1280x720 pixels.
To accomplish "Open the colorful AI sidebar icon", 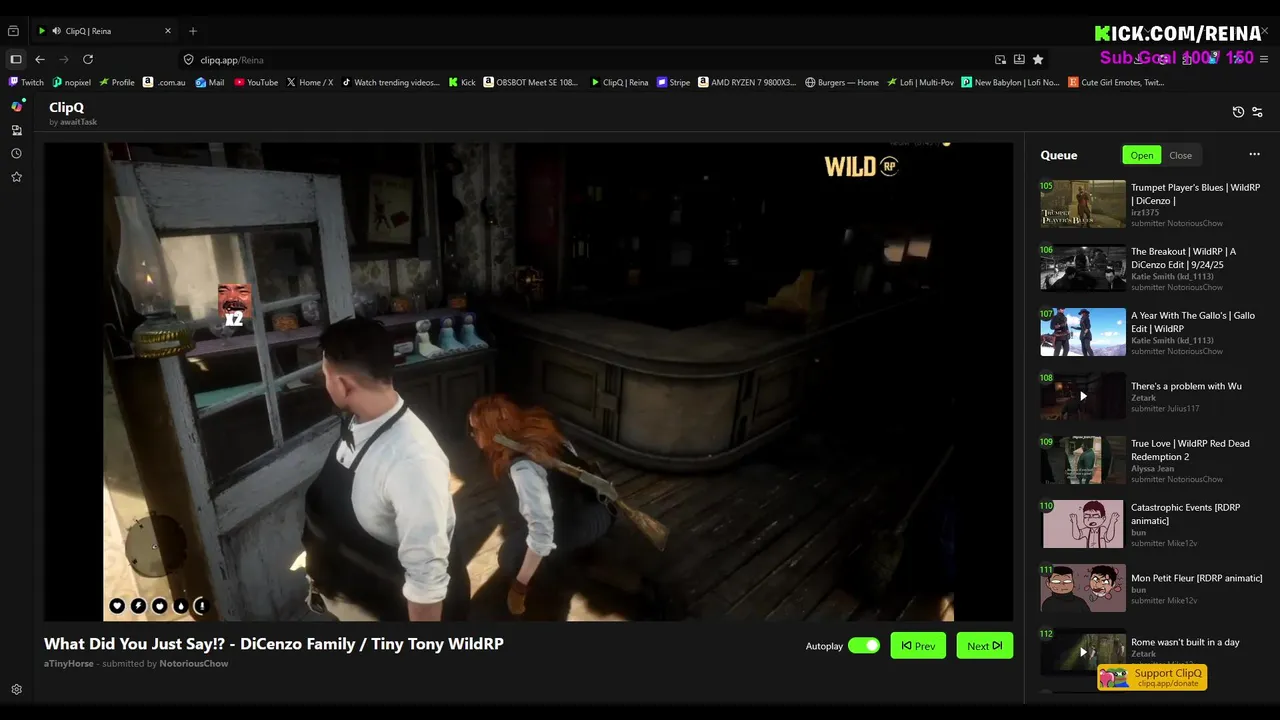I will point(16,106).
